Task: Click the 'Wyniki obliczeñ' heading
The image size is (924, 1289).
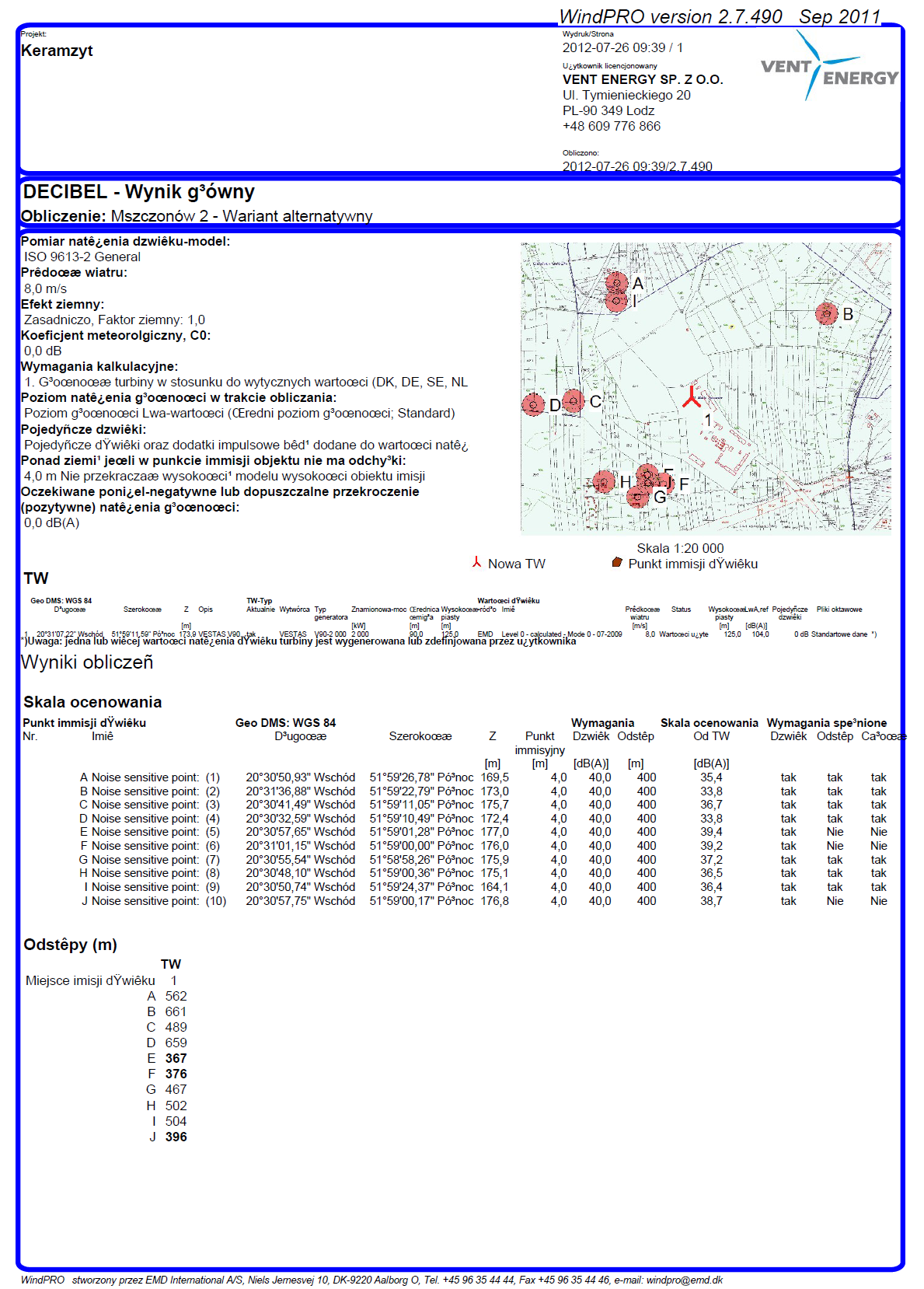Action: 87,662
